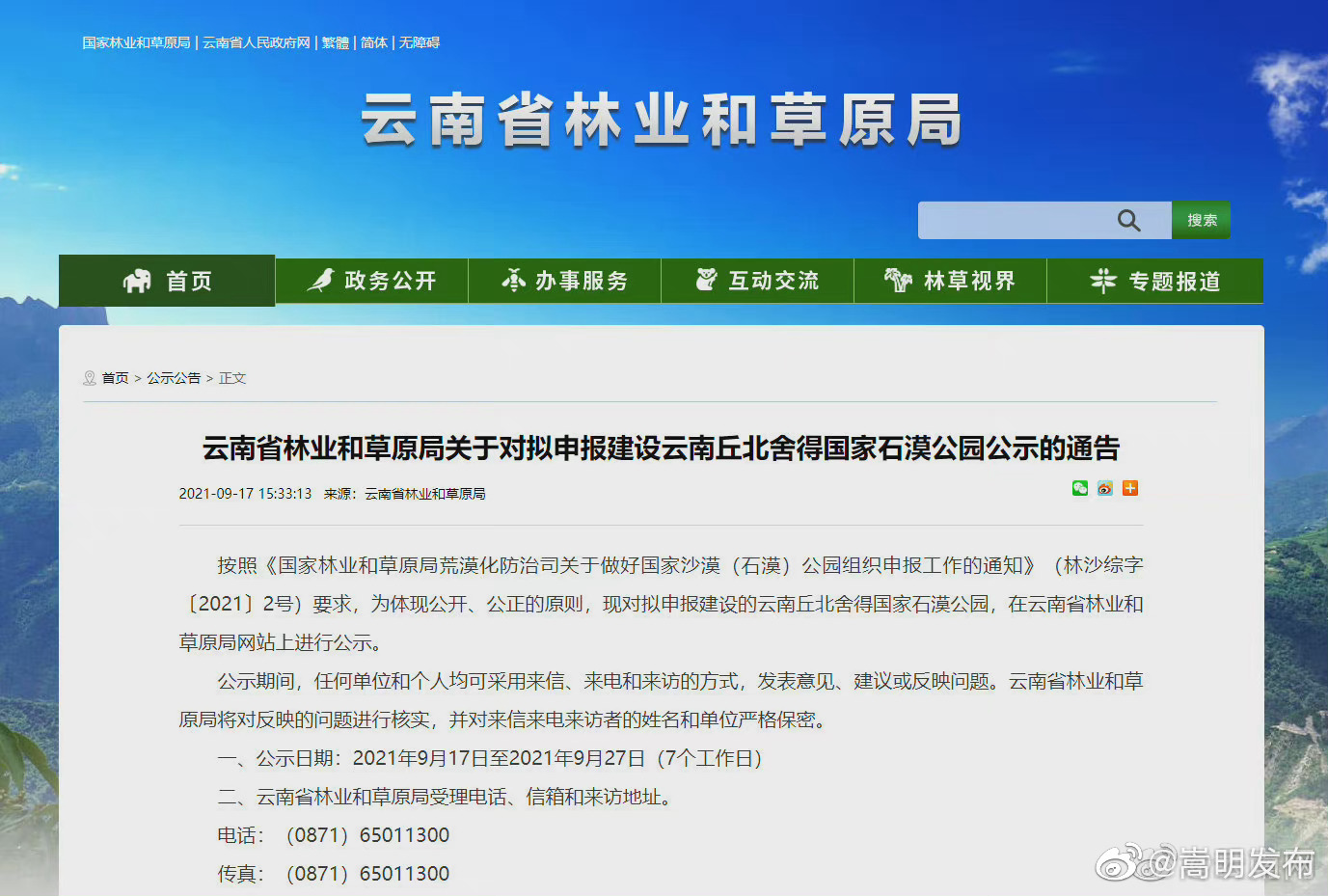Click the magnifying glass search icon
Screen dimensions: 1328x896
coord(1128,220)
